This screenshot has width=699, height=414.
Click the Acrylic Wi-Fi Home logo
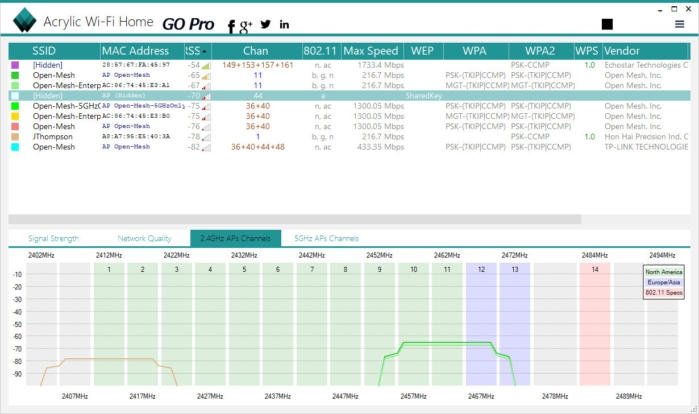tap(25, 20)
